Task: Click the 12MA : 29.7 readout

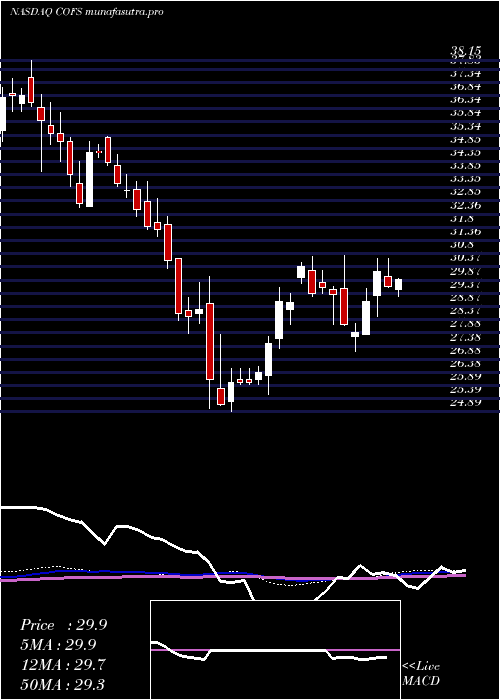Action: tap(62, 664)
